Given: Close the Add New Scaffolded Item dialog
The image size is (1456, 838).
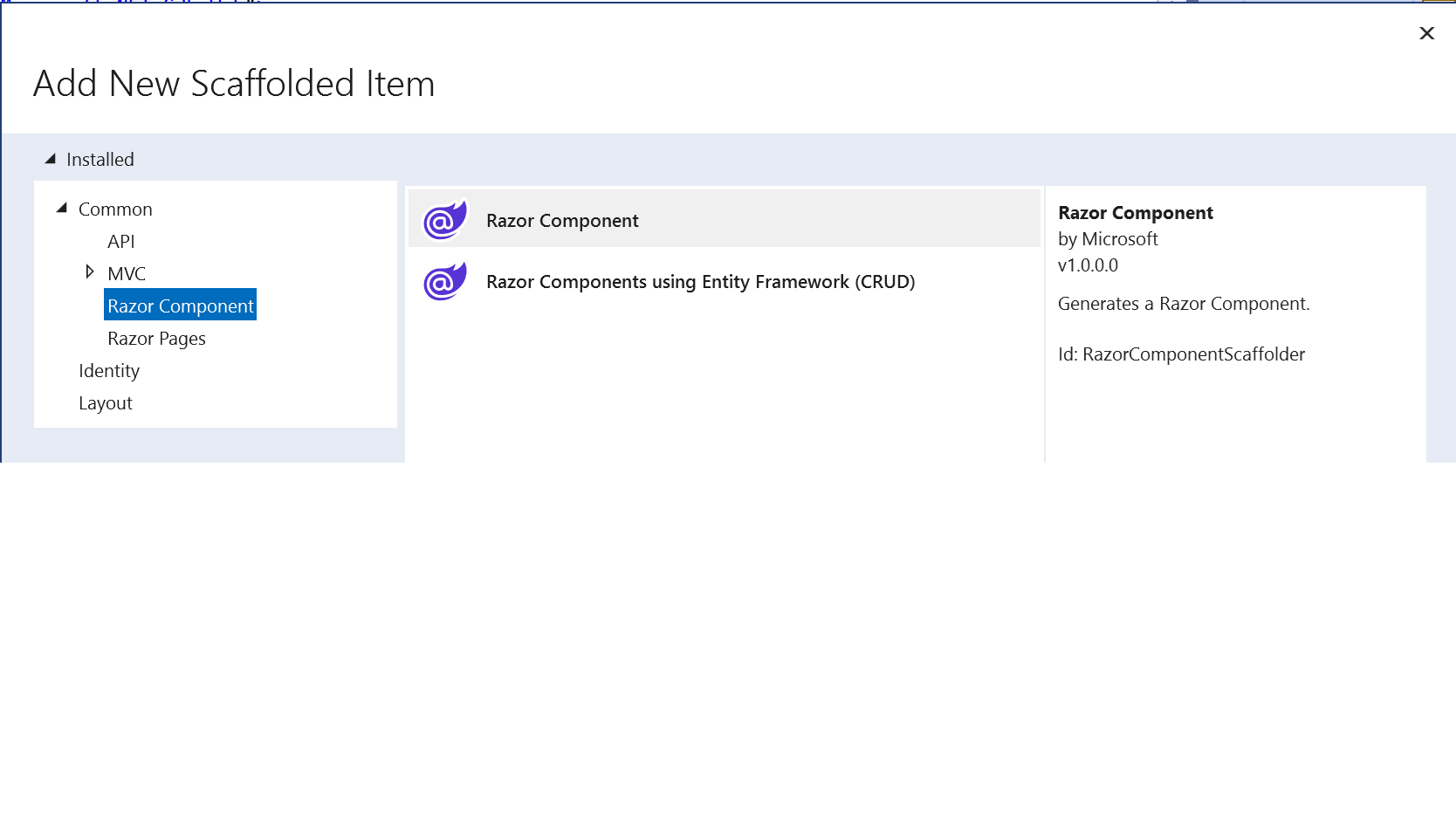Looking at the screenshot, I should (1426, 33).
